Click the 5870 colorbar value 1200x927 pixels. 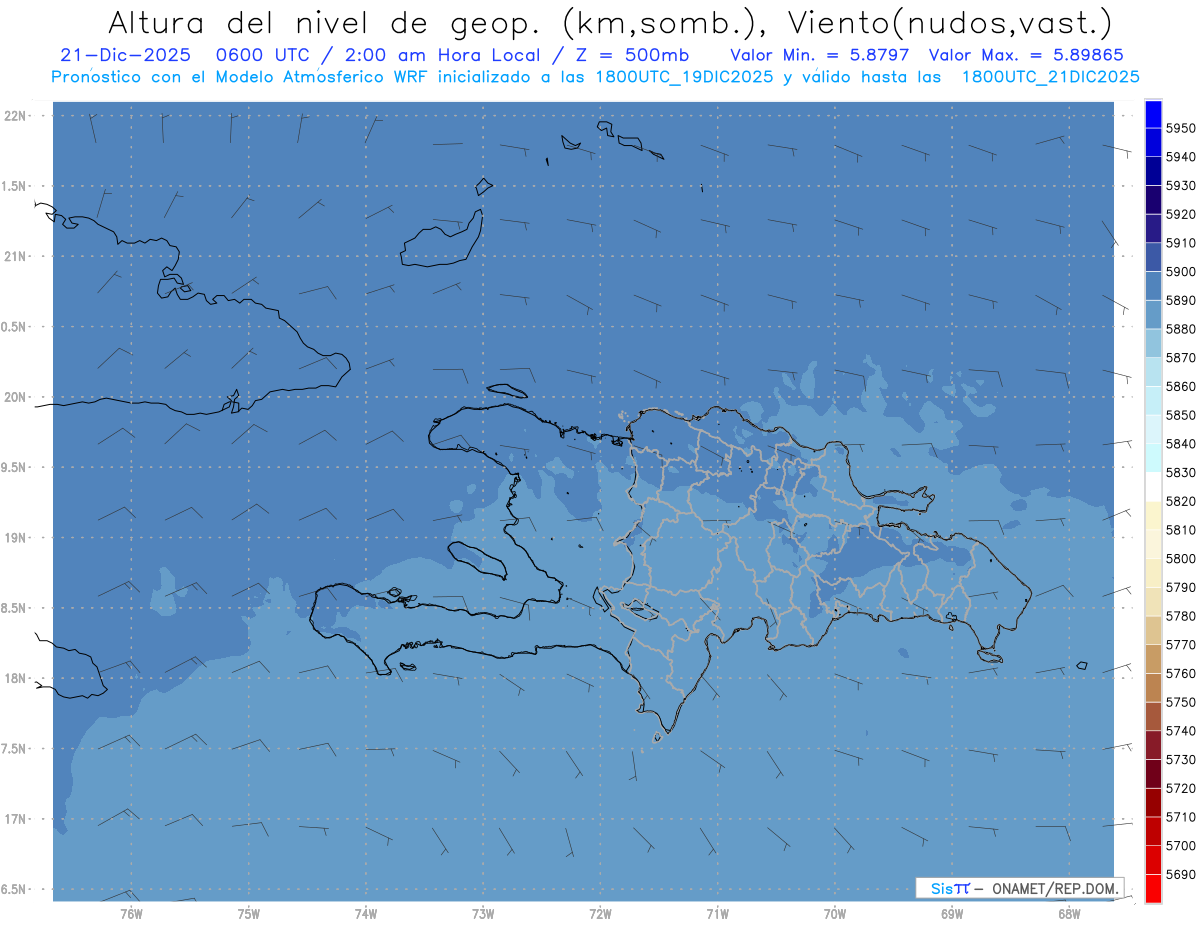pos(1180,358)
